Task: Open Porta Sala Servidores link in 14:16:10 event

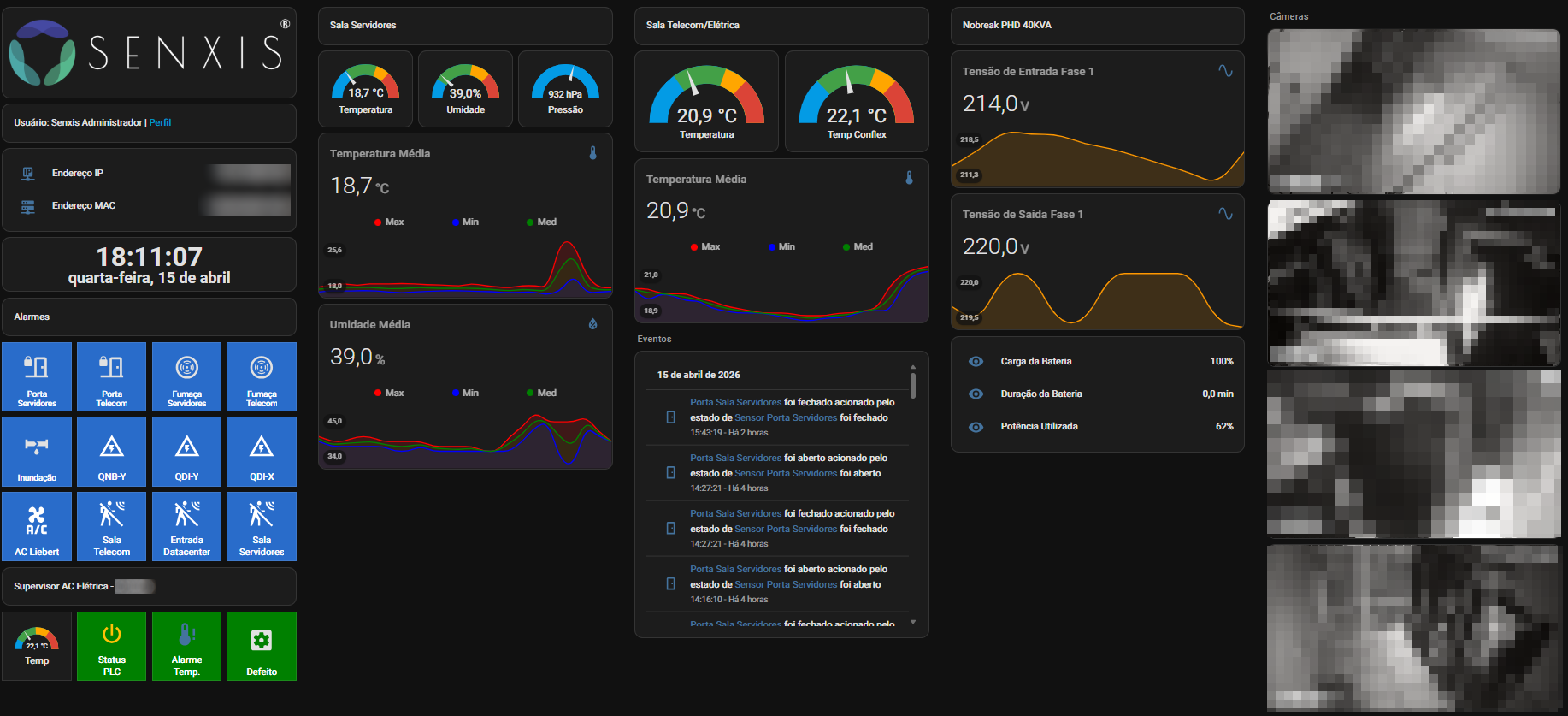Action: pos(735,569)
